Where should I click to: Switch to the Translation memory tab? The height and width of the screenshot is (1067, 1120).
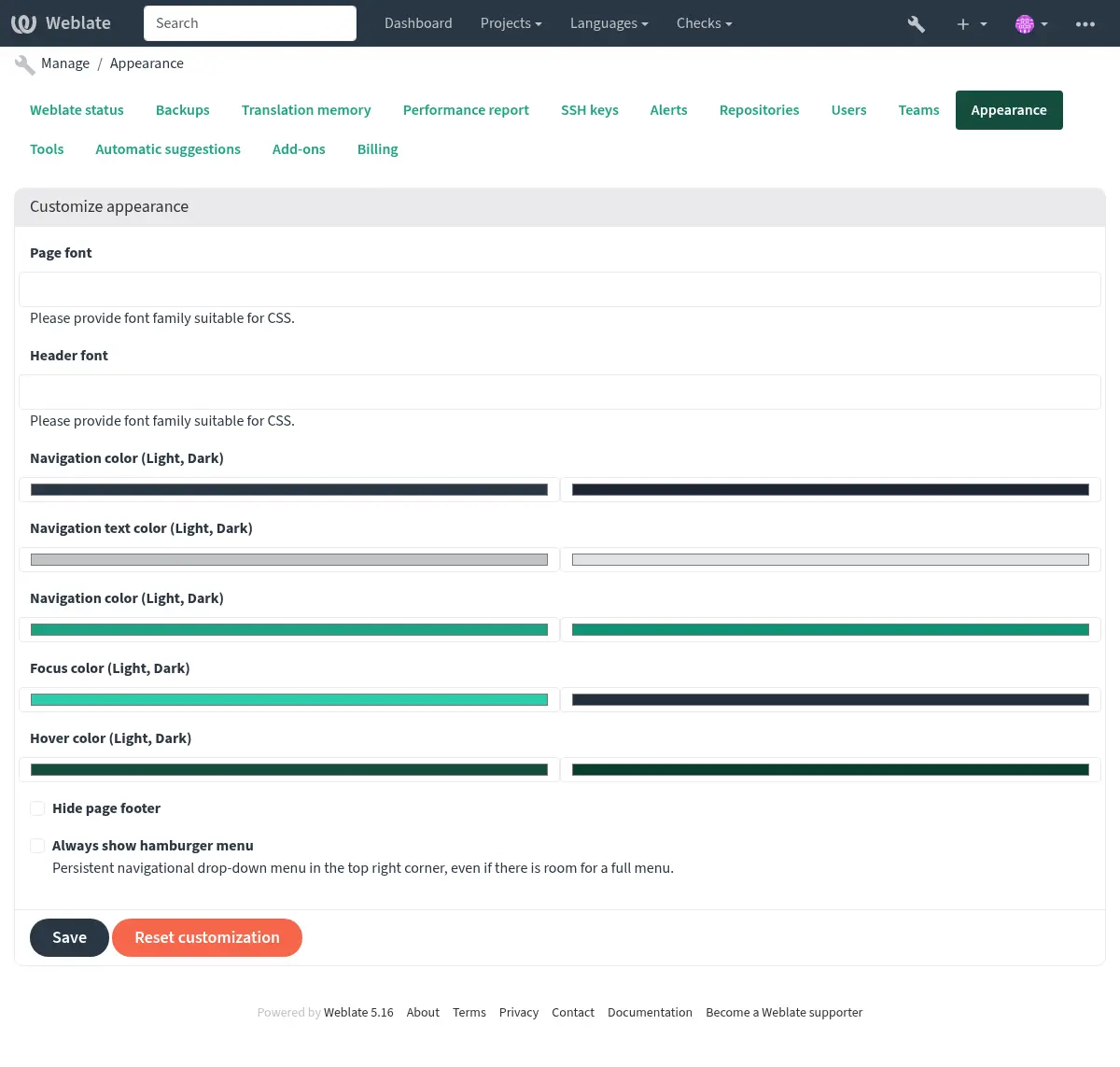click(x=306, y=110)
